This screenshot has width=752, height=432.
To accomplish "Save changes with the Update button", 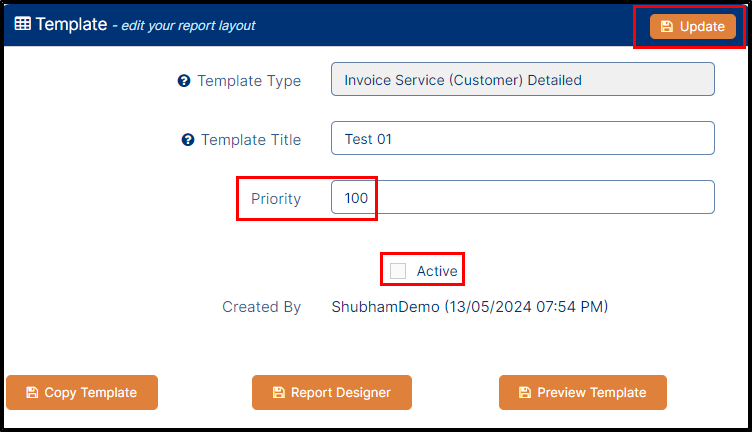I will pyautogui.click(x=693, y=26).
